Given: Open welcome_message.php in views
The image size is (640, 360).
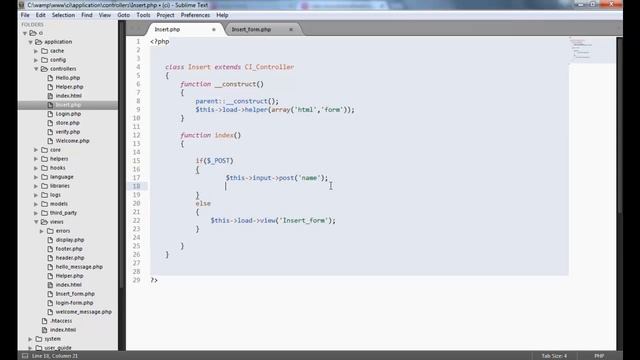Looking at the screenshot, I should [x=84, y=311].
